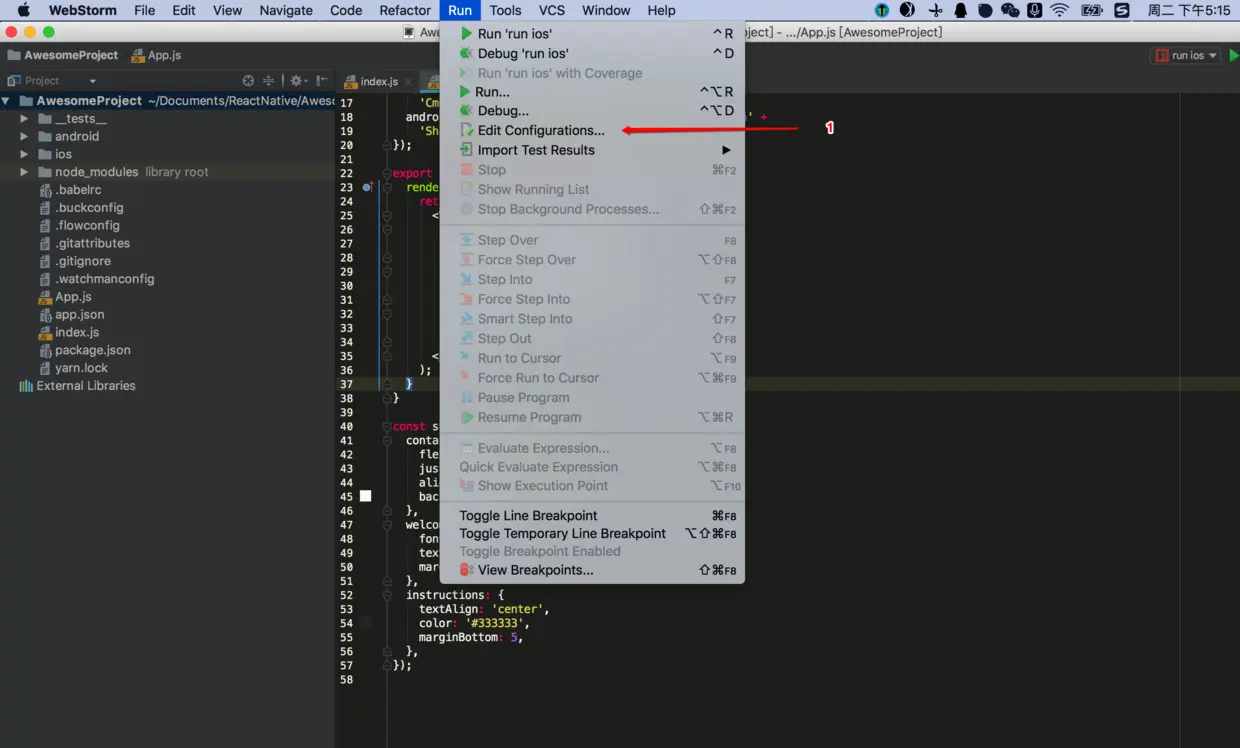
Task: Click the green Run button in the toolbar
Action: [1233, 56]
